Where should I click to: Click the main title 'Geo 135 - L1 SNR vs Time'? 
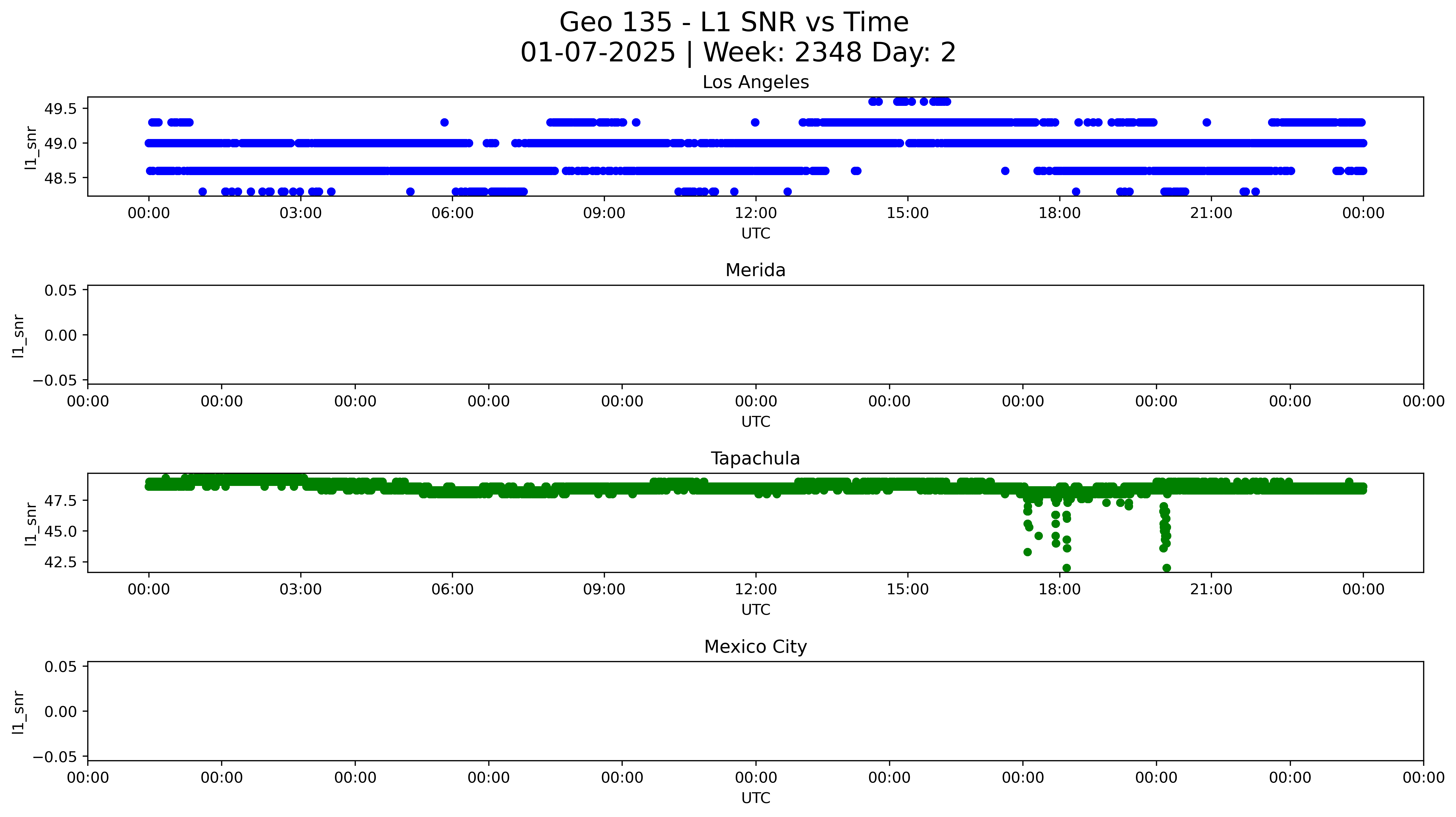(x=734, y=23)
